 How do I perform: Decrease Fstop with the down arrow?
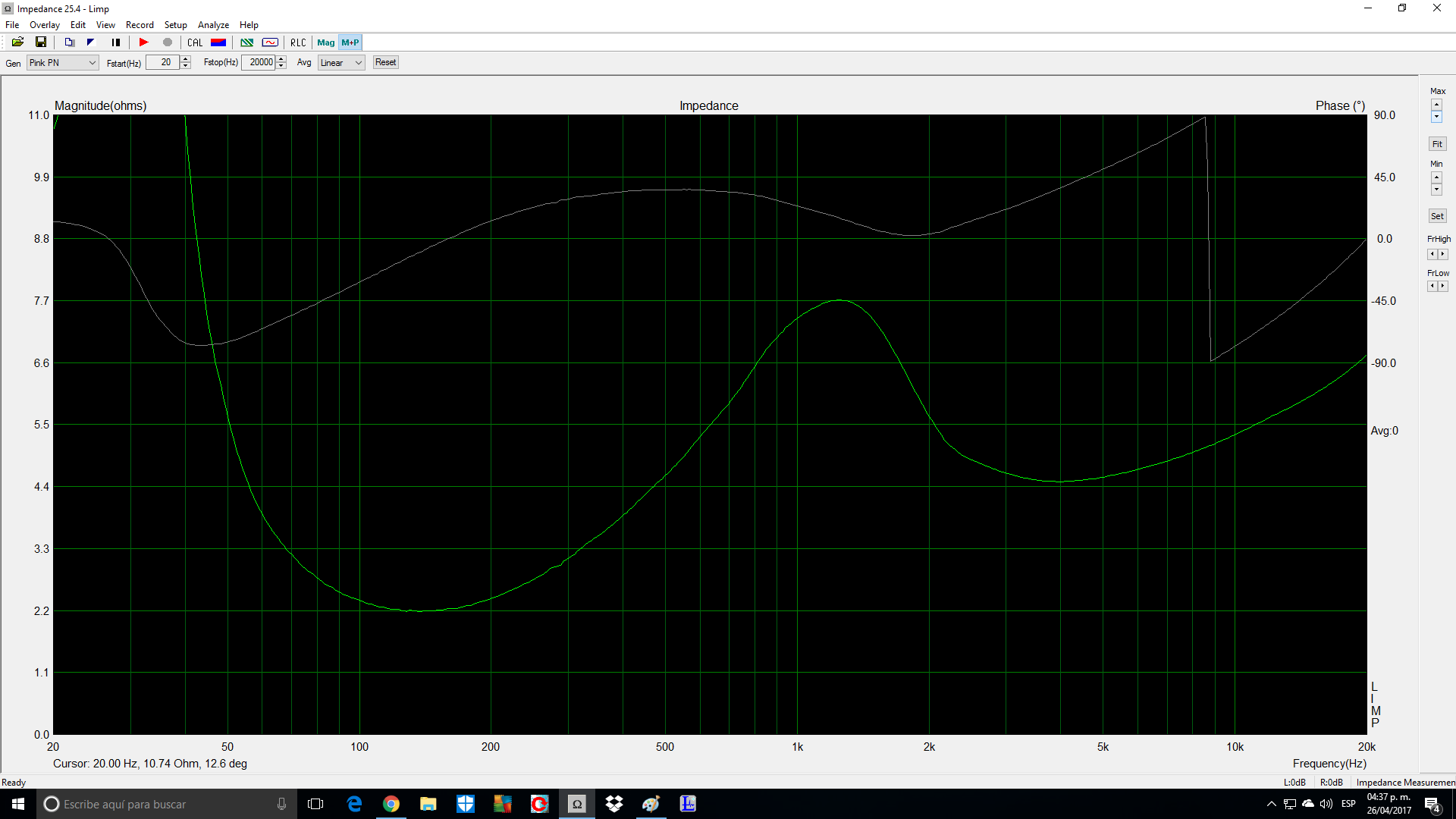pyautogui.click(x=281, y=66)
